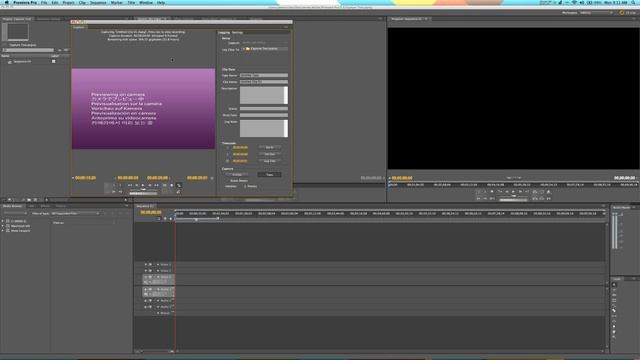Expand first drive in Media Browser tree
Viewport: 640px width, 360px height.
pos(3,221)
